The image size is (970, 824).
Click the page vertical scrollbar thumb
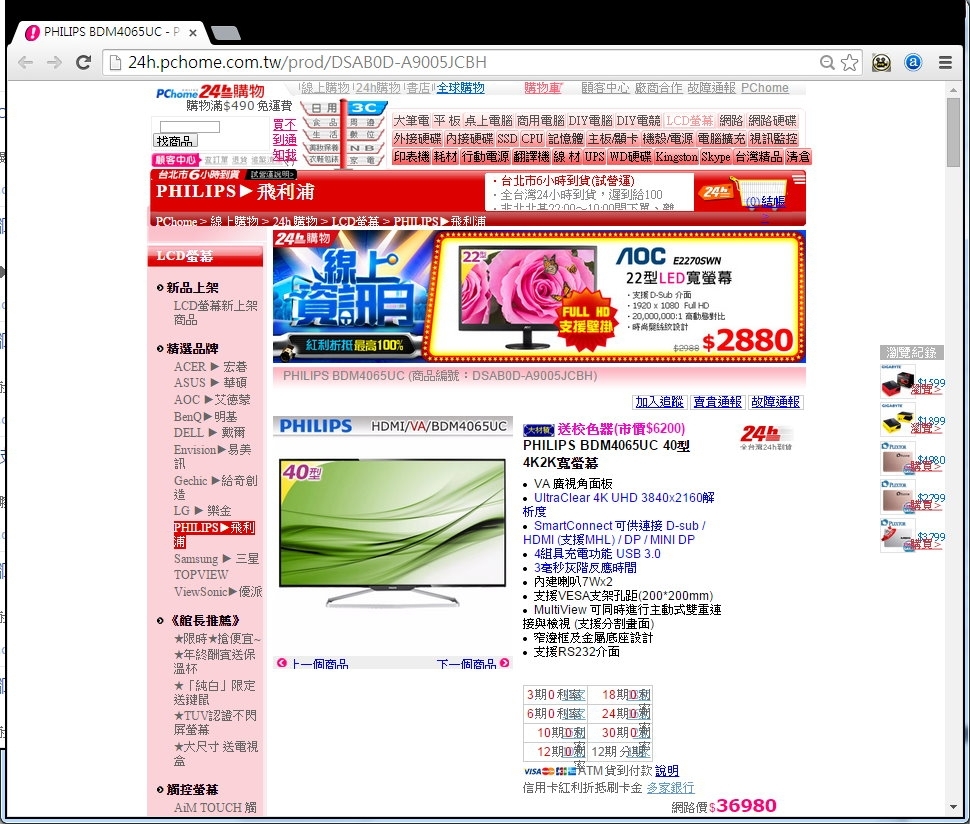coord(953,132)
